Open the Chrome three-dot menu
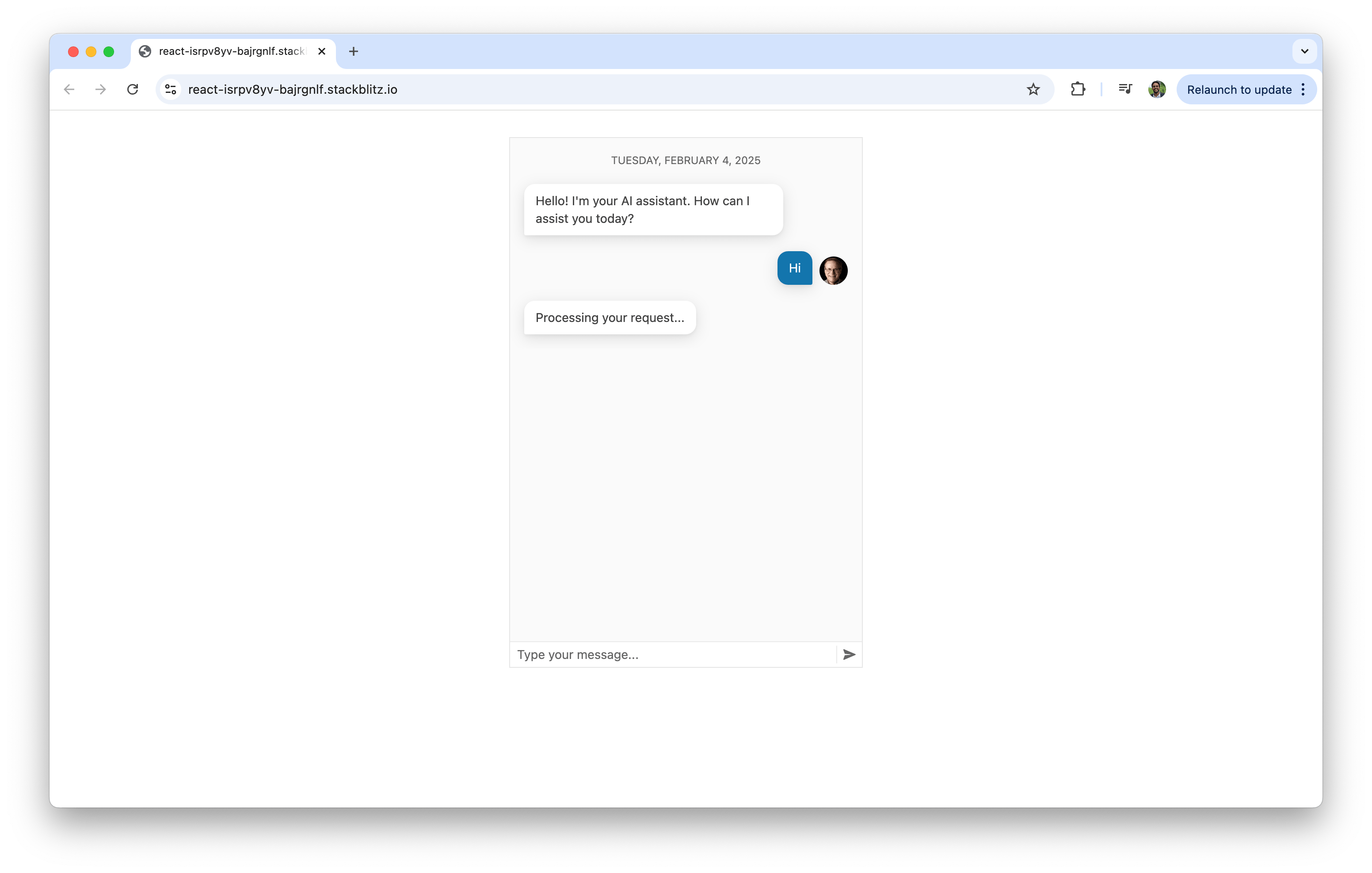The width and height of the screenshot is (1372, 873). [x=1303, y=89]
